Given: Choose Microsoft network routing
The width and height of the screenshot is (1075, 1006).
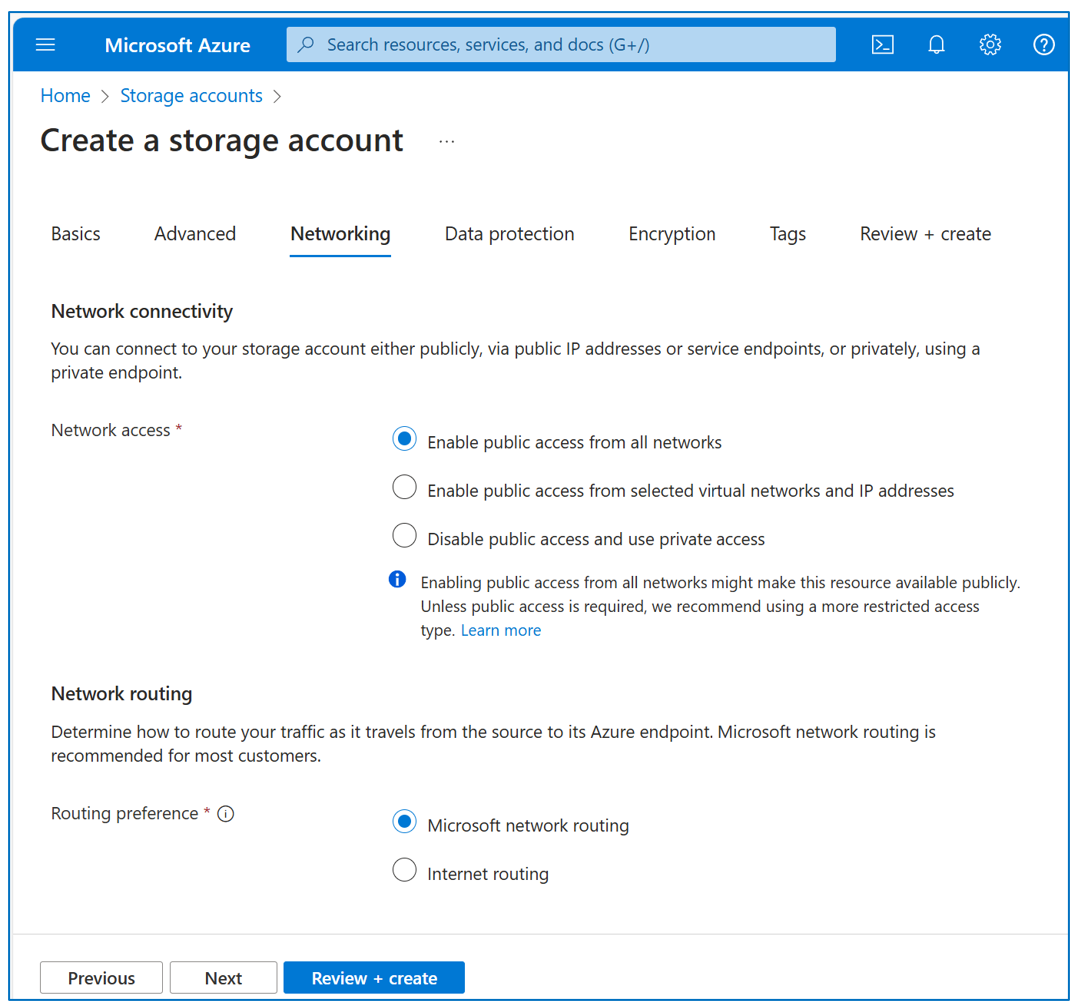Looking at the screenshot, I should click(x=404, y=823).
